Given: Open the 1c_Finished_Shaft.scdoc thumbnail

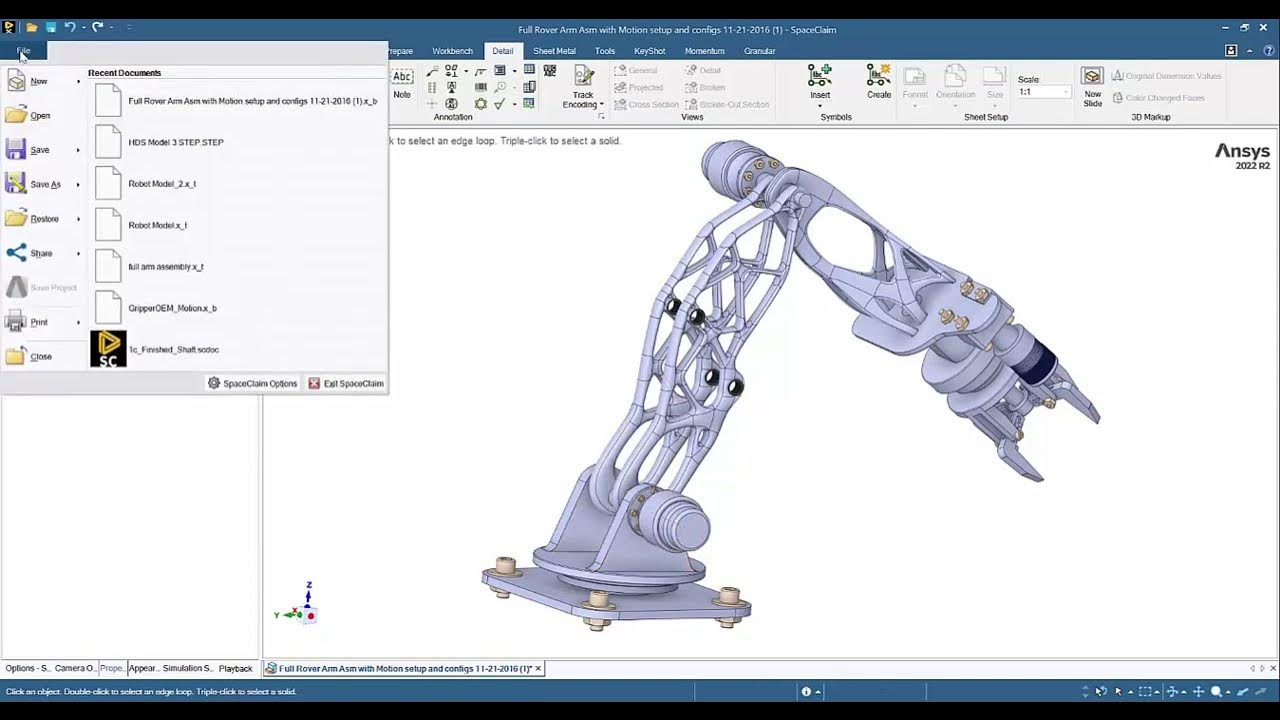Looking at the screenshot, I should [108, 349].
